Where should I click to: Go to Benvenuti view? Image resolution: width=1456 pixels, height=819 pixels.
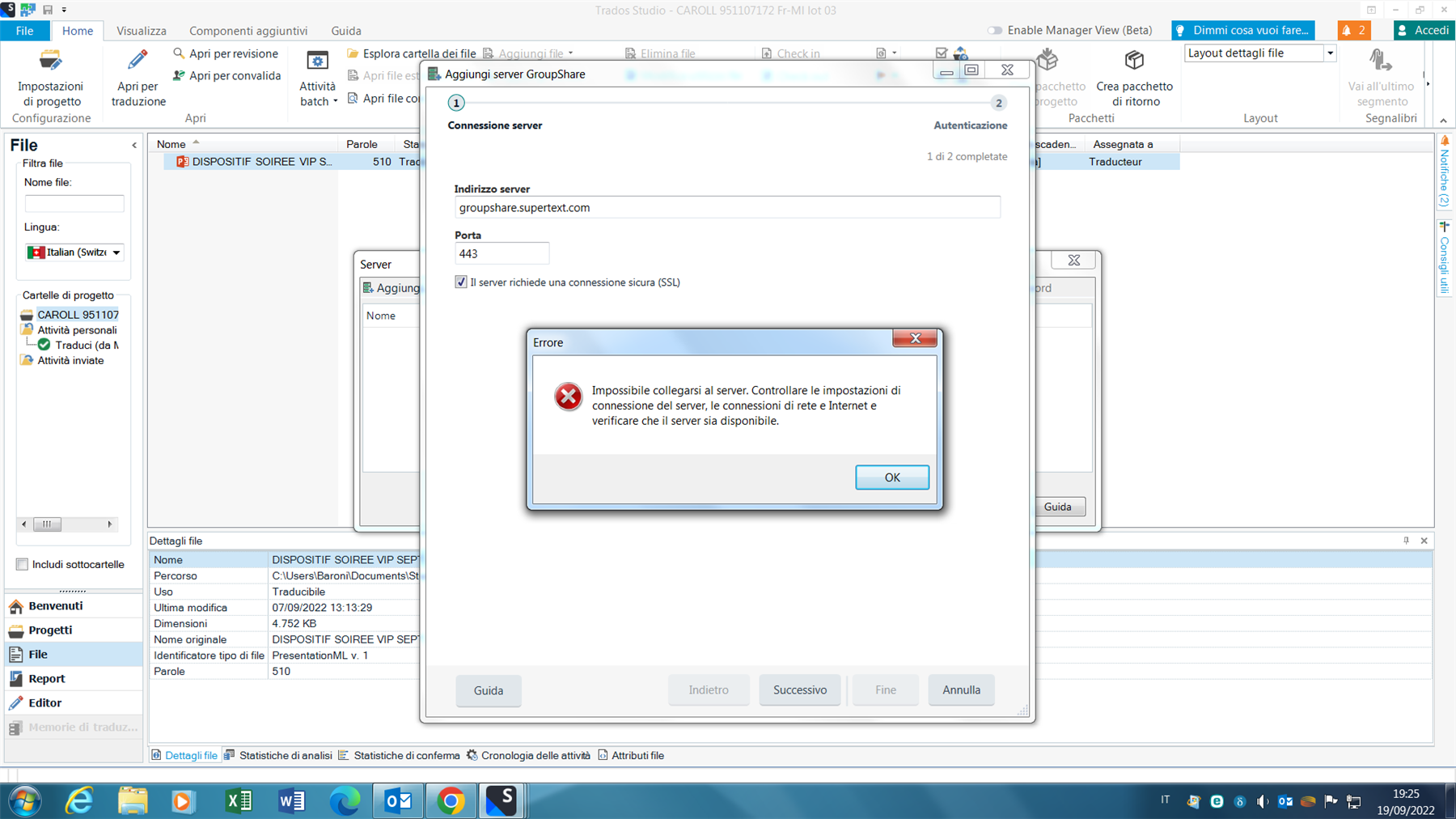[x=74, y=606]
